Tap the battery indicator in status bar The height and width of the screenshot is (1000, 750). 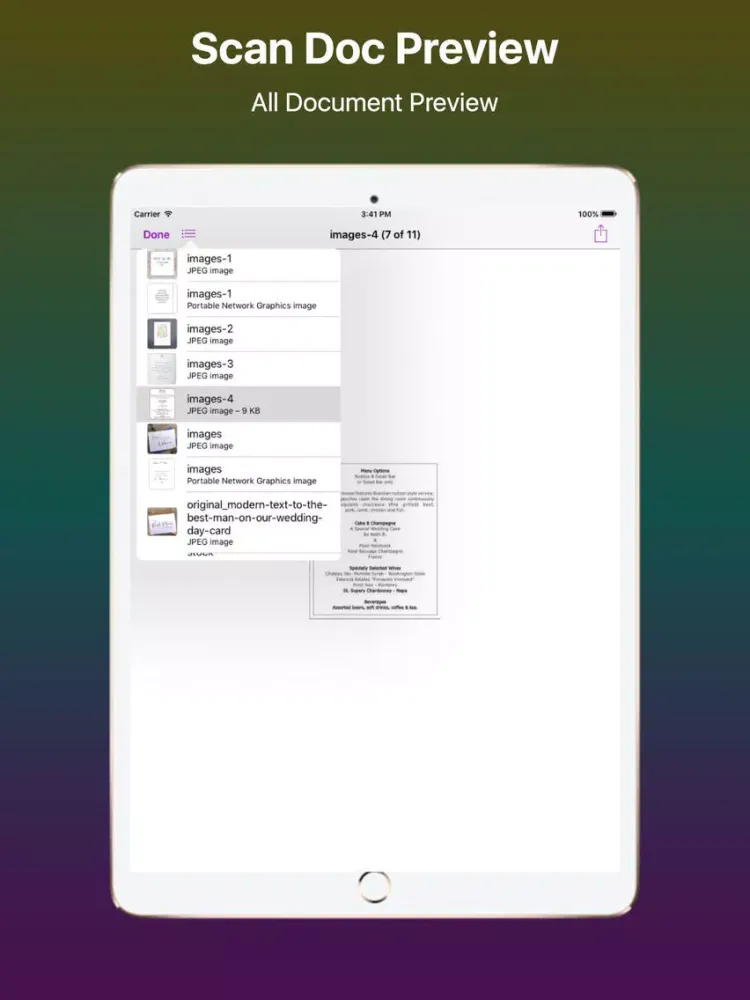(608, 214)
